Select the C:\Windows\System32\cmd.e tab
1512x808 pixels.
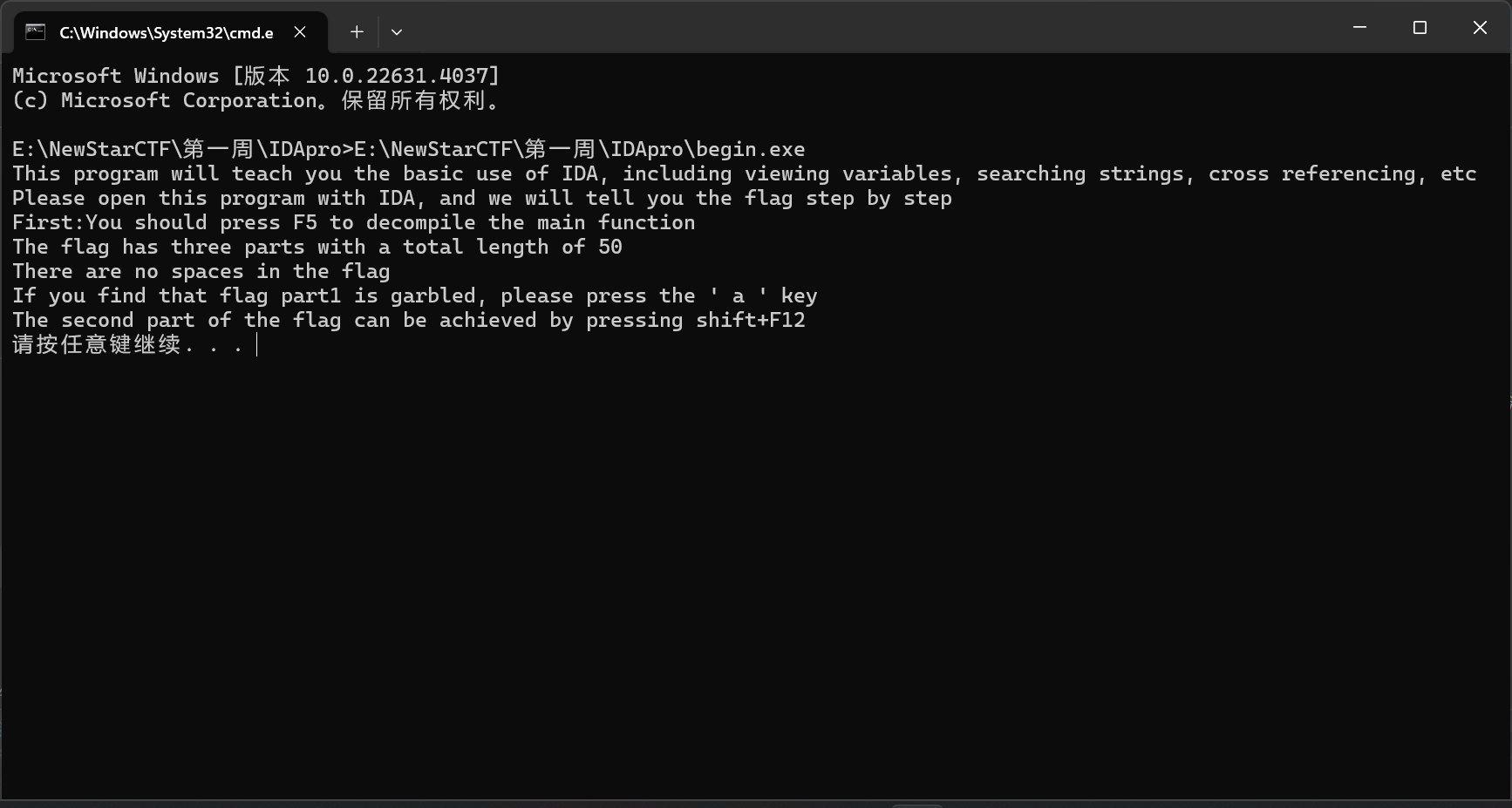click(166, 33)
